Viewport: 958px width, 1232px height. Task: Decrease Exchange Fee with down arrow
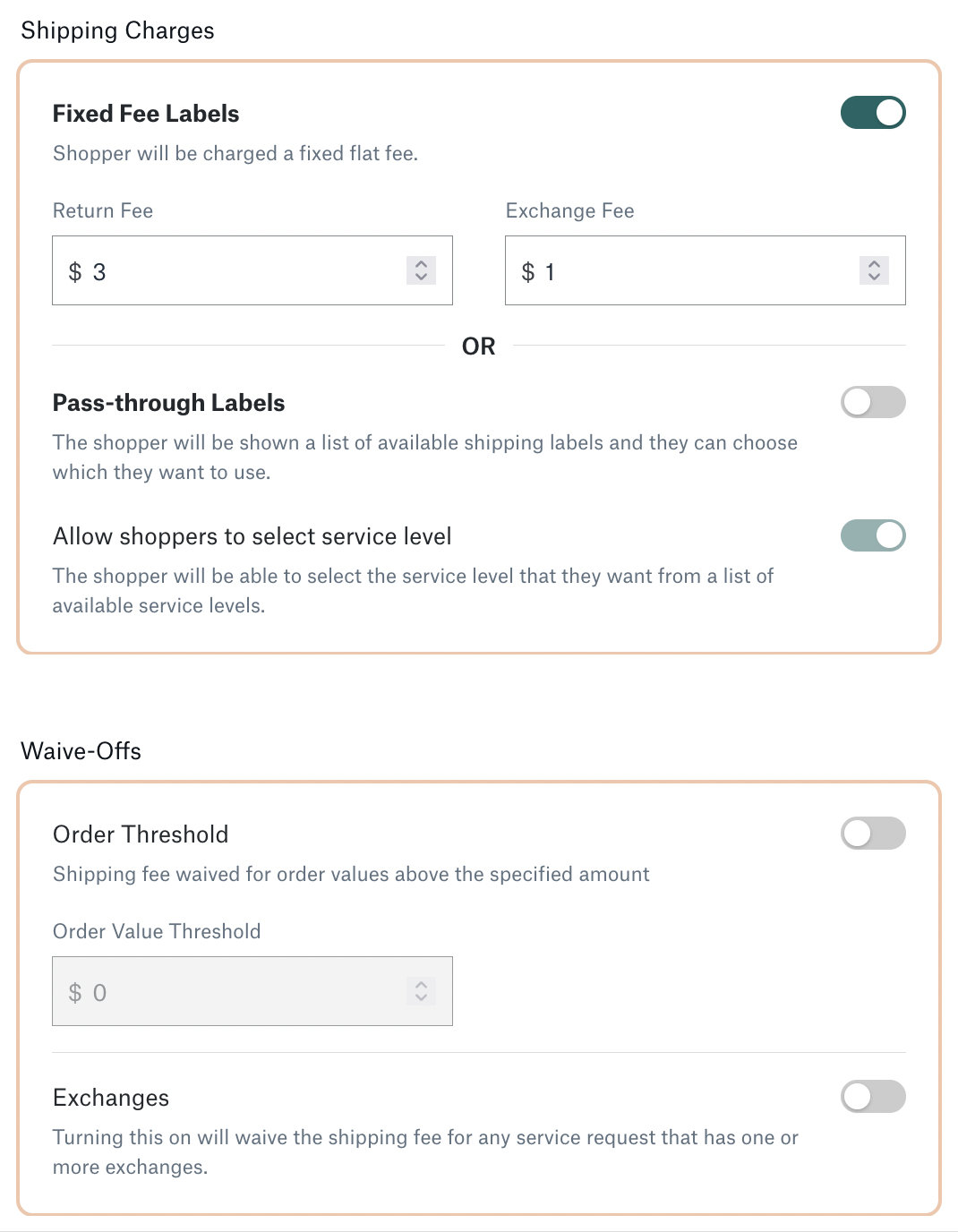[x=874, y=277]
